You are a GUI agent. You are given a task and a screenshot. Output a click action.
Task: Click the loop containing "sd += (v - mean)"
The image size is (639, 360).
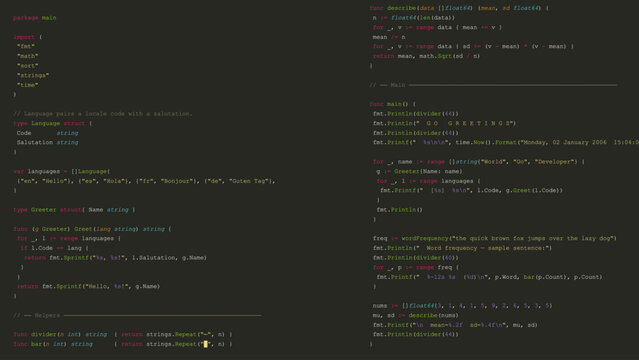click(x=473, y=46)
